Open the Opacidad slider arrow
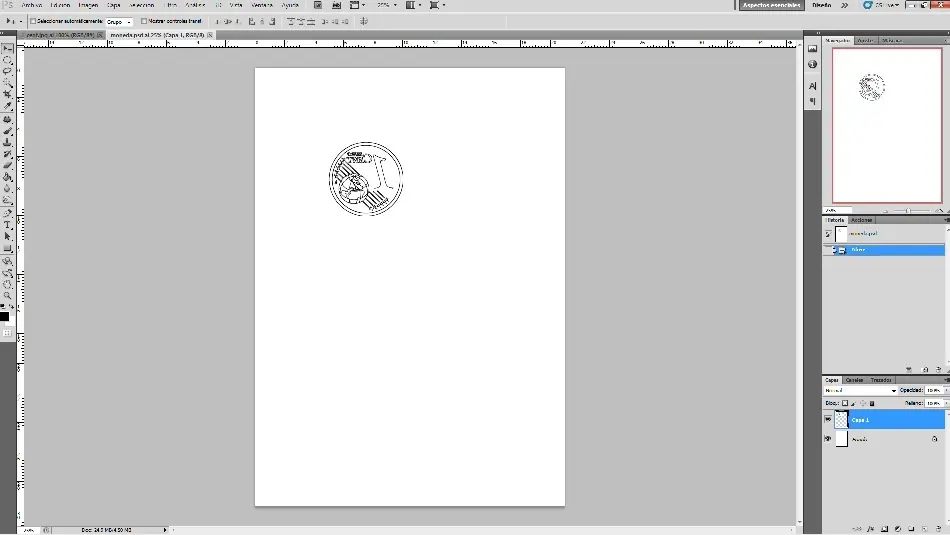The image size is (950, 535). pyautogui.click(x=946, y=391)
